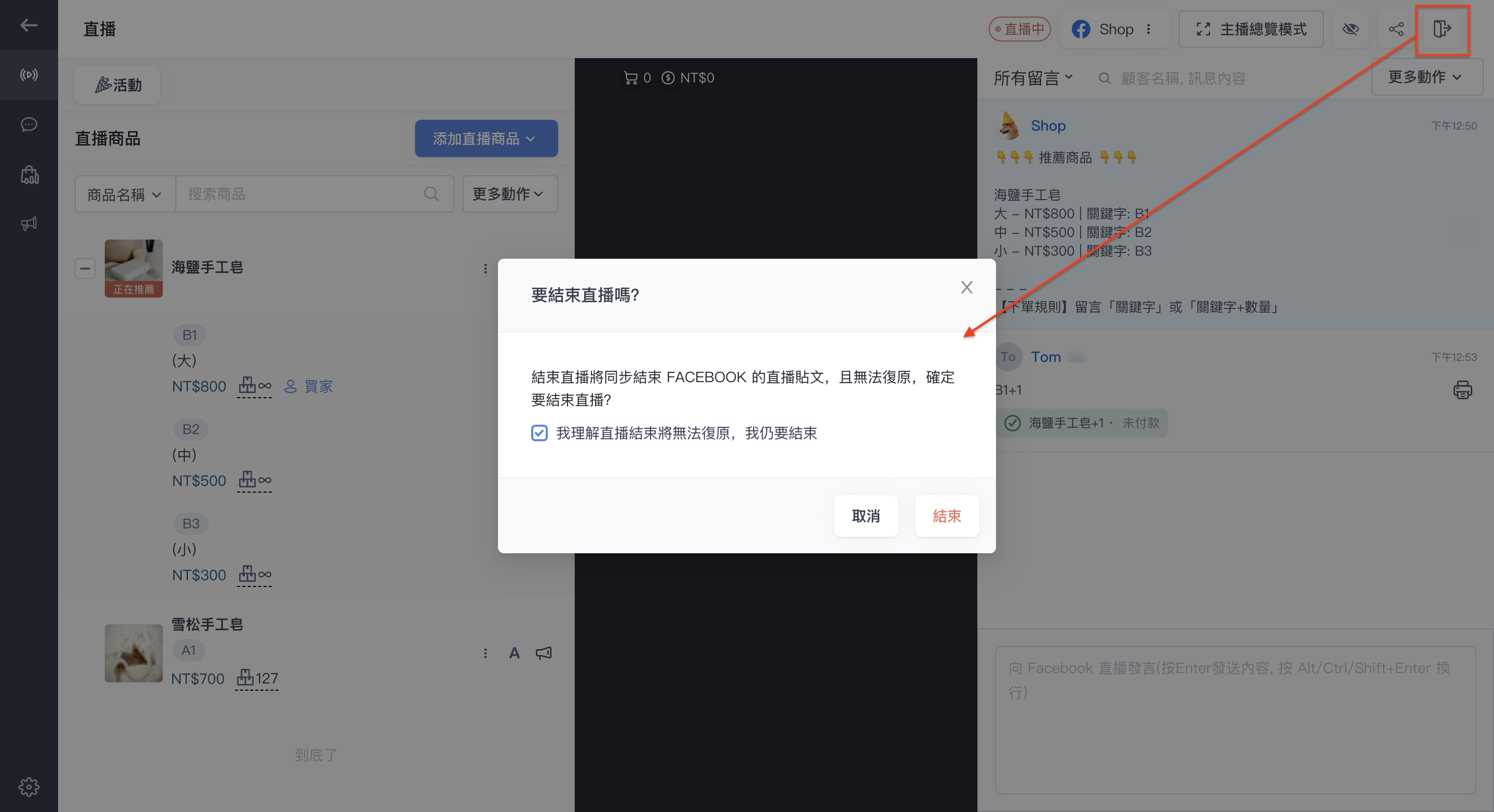The image size is (1494, 812).
Task: Click the share icon in header
Action: [x=1396, y=29]
